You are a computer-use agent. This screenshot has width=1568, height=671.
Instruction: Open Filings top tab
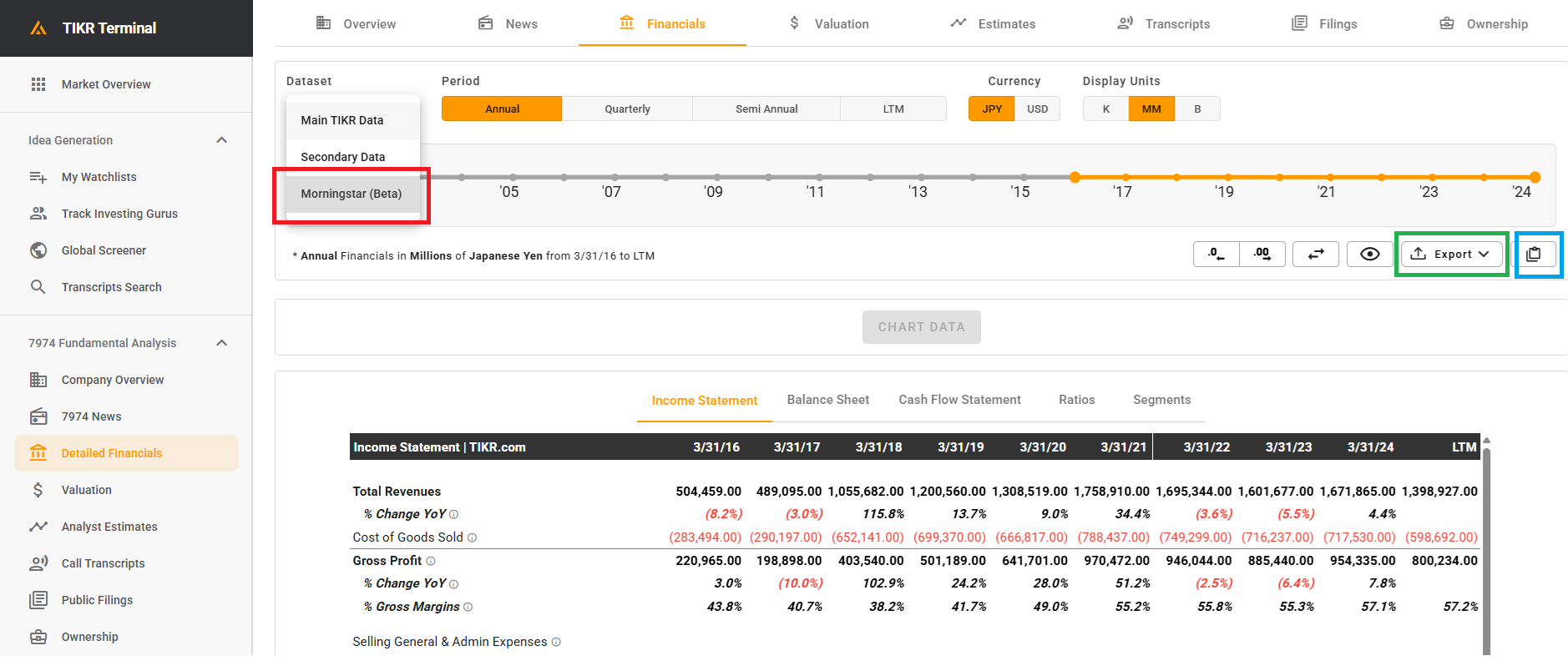click(x=1324, y=24)
